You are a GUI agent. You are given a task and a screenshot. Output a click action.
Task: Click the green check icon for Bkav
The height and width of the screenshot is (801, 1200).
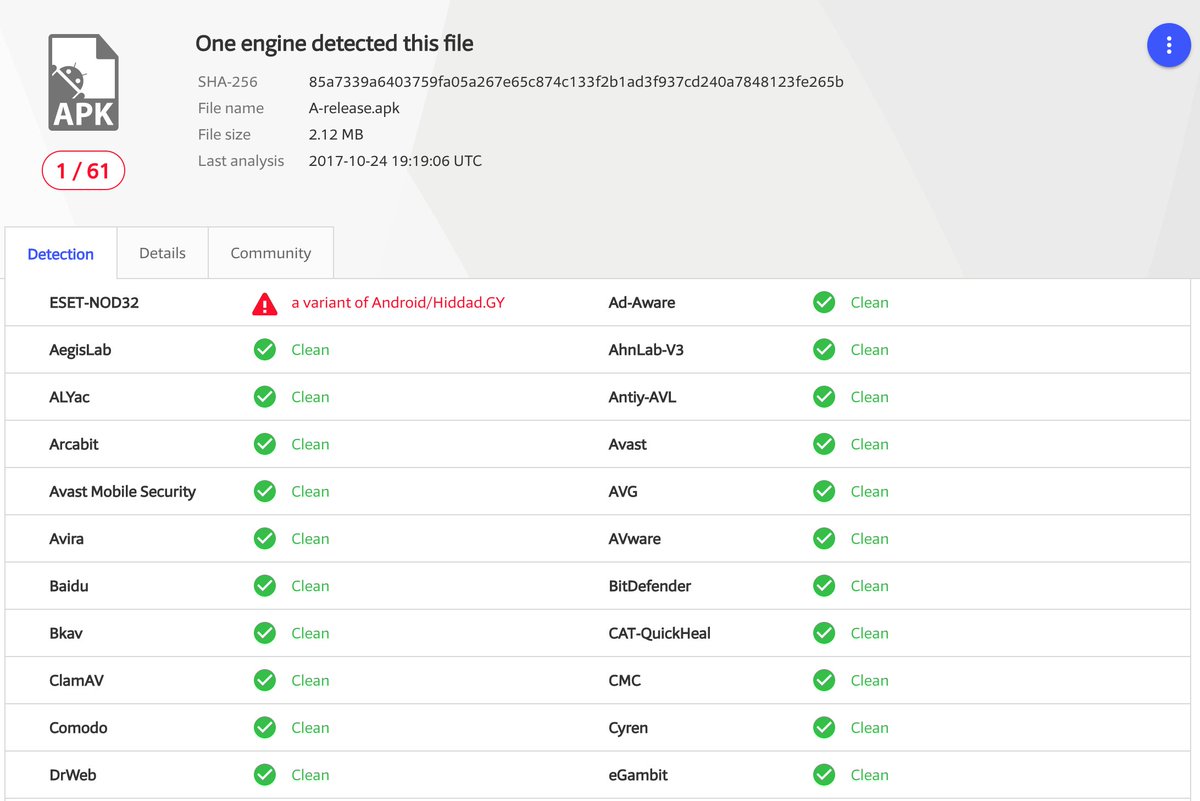coord(264,633)
